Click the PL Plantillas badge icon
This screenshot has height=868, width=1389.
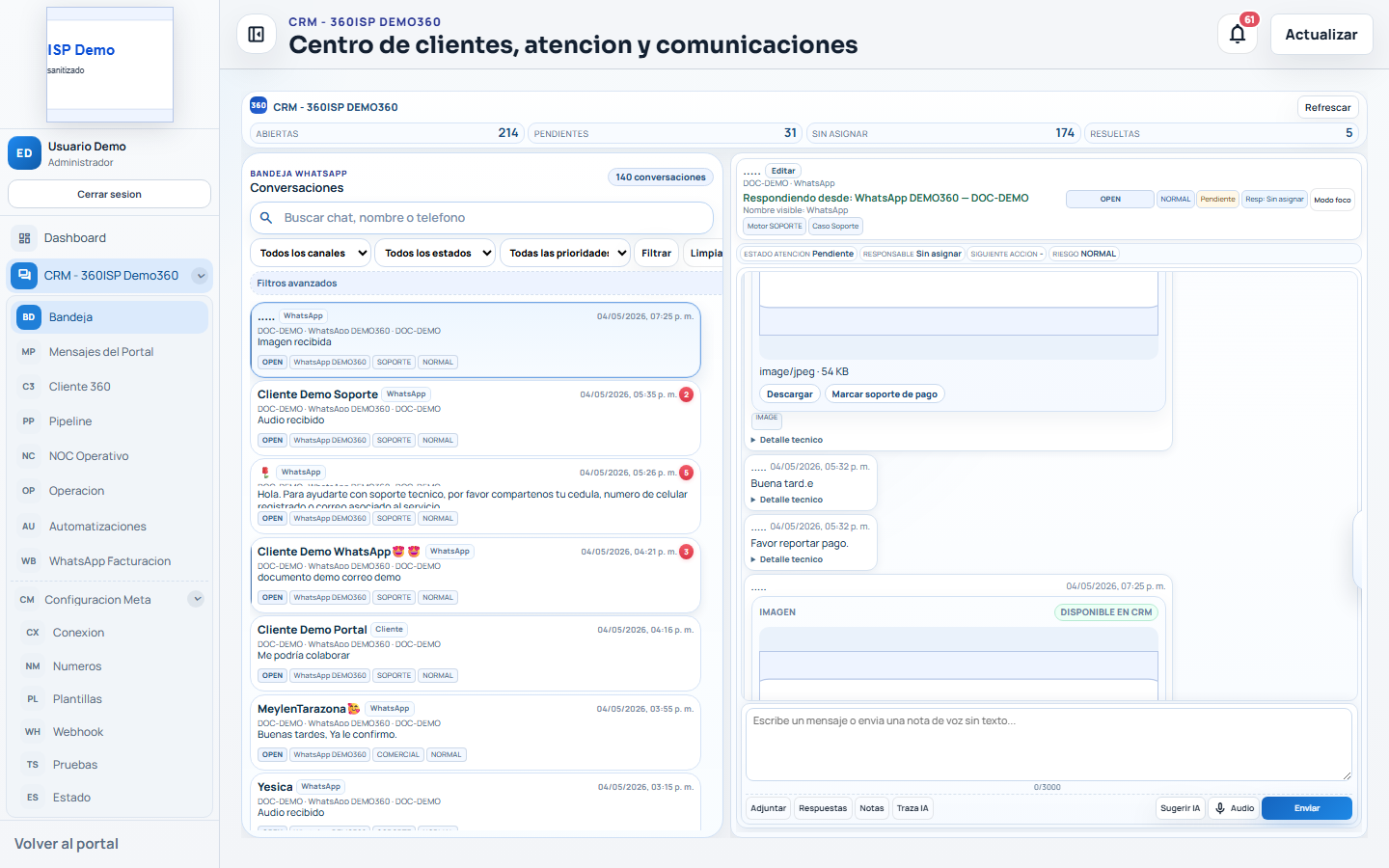[33, 699]
